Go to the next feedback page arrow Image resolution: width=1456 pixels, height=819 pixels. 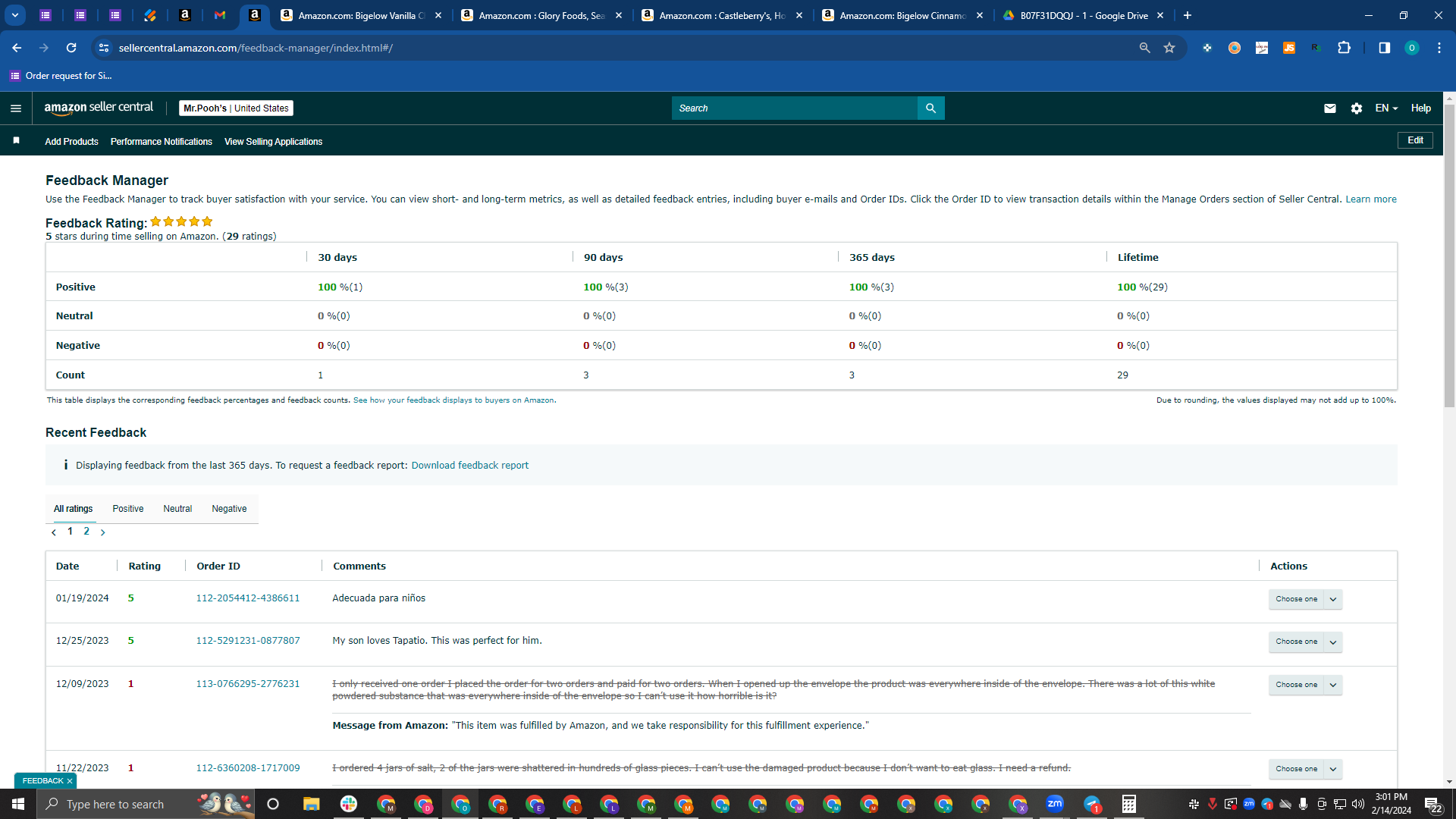pyautogui.click(x=103, y=532)
